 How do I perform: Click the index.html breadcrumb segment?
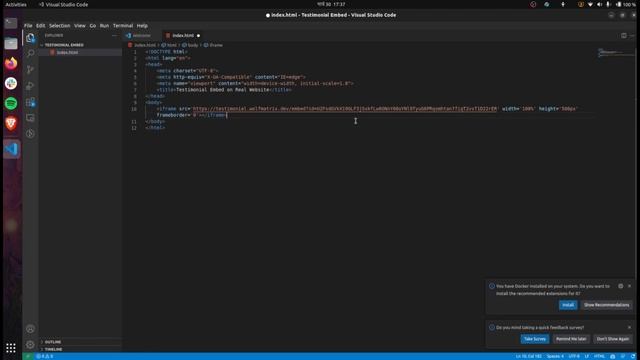coord(142,45)
